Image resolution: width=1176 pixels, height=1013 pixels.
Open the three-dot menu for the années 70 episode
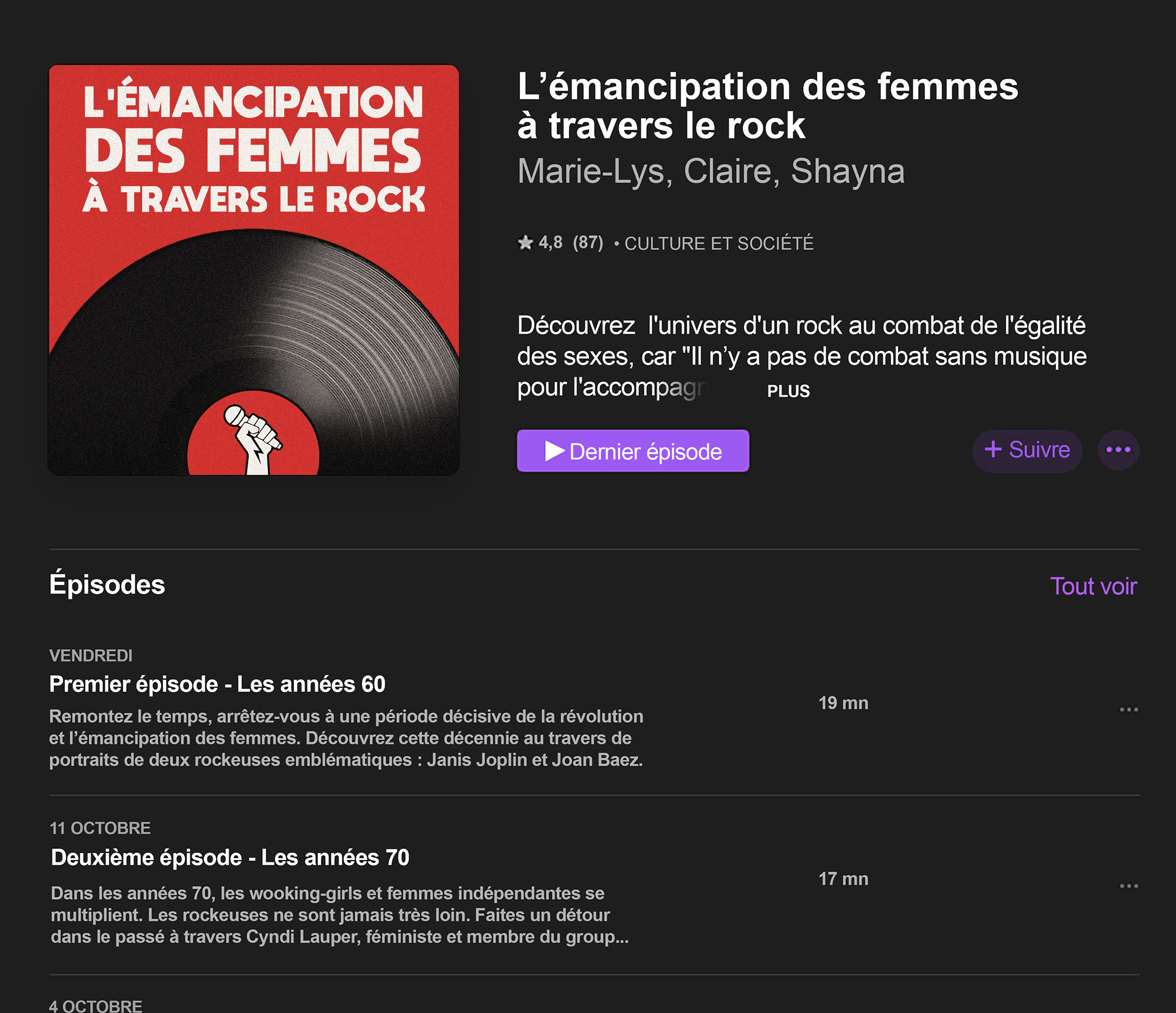tap(1129, 886)
